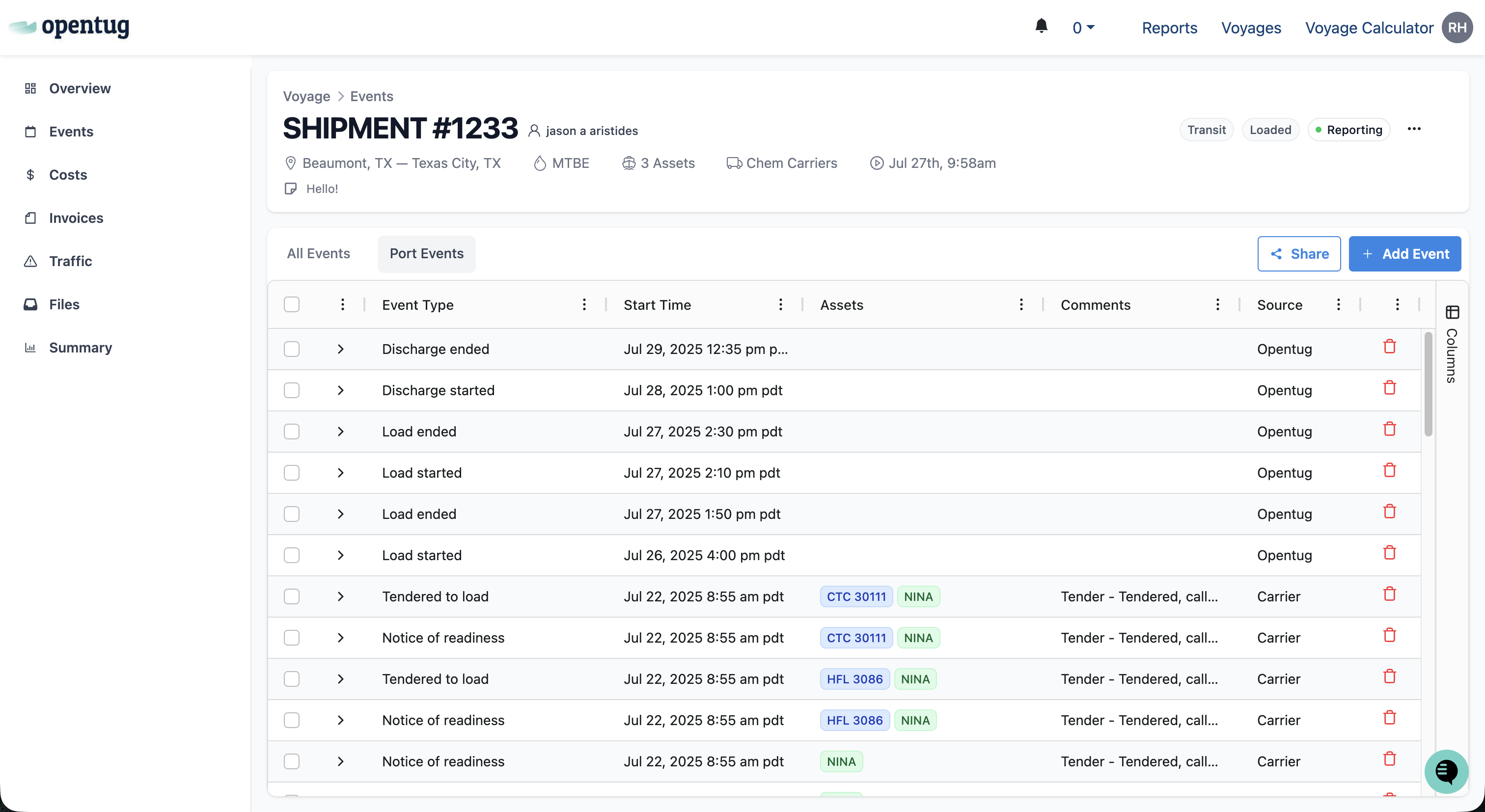Expand the Load ended 2:30 pm row
This screenshot has height=812, width=1485.
(341, 432)
